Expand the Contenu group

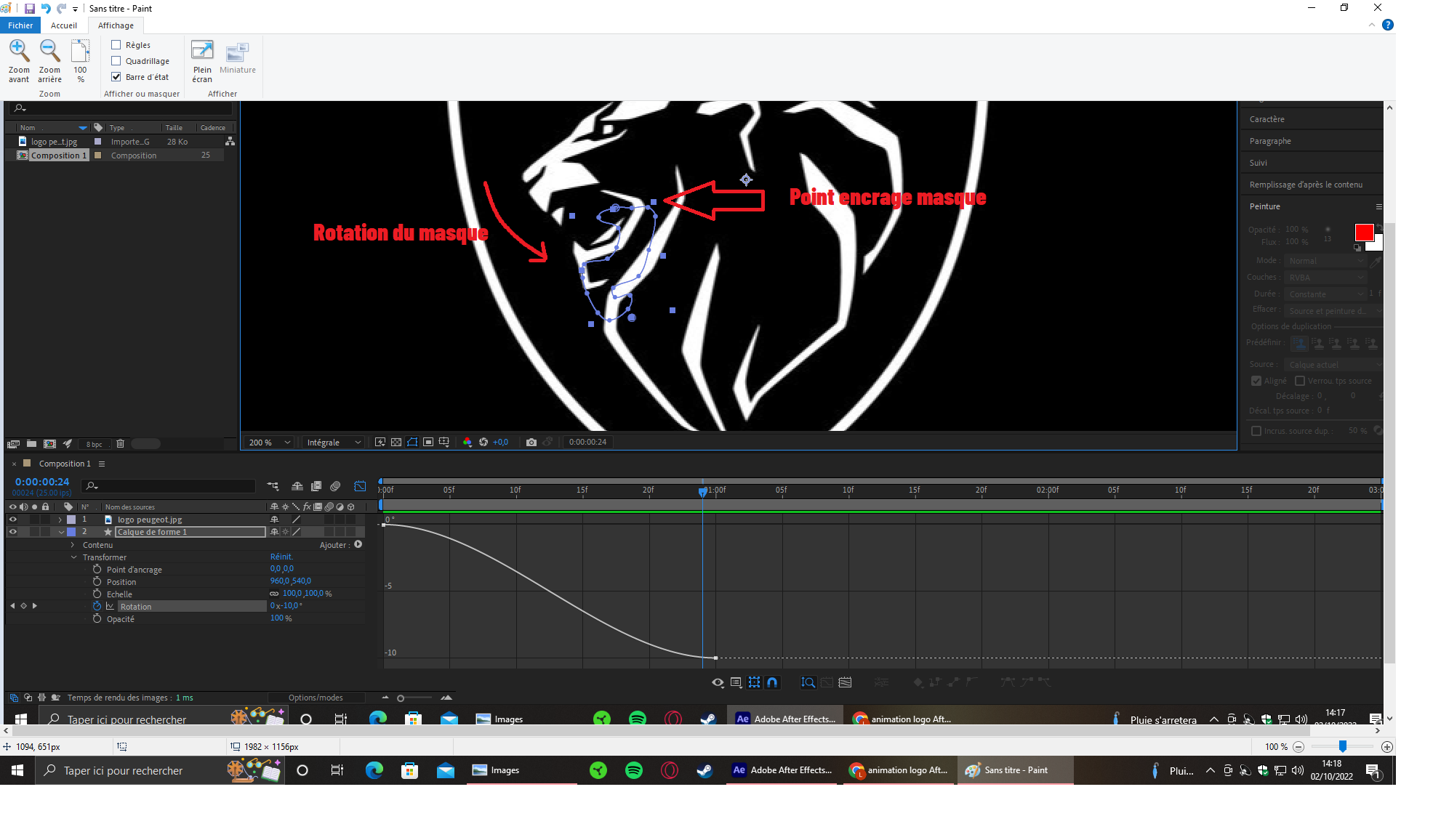pyautogui.click(x=73, y=545)
